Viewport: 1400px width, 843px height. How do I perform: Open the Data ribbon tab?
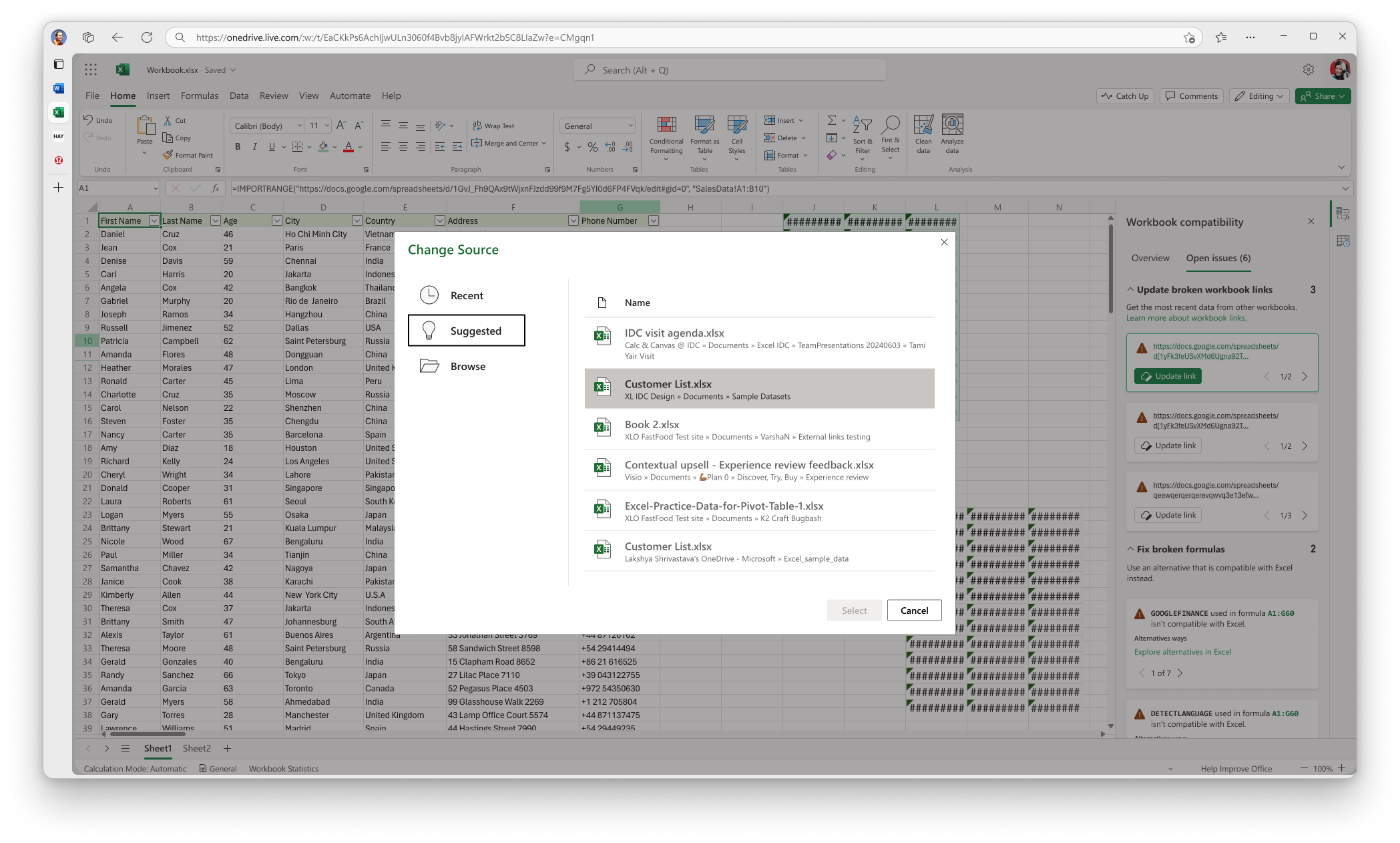point(239,96)
